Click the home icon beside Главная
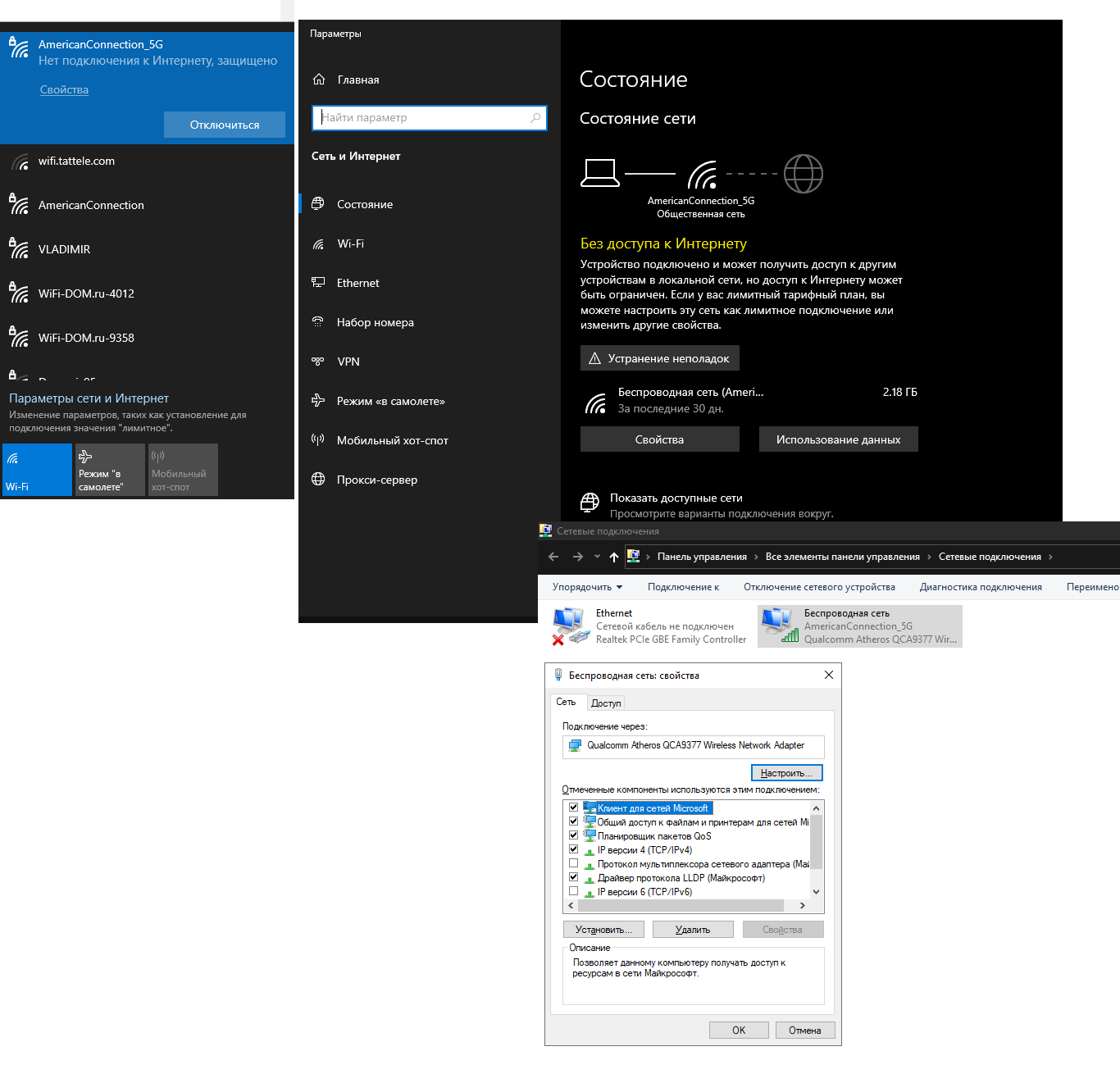 pyautogui.click(x=319, y=80)
